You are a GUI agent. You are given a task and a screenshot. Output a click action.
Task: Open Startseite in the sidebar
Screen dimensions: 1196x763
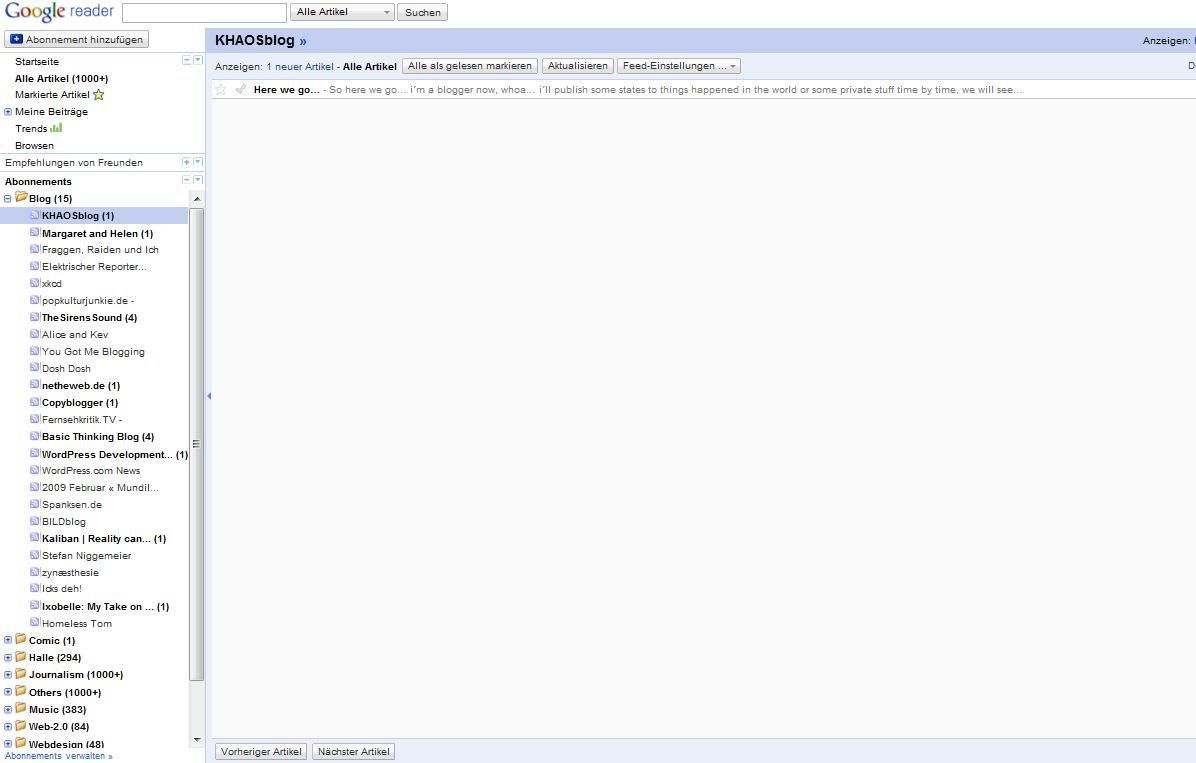point(37,62)
